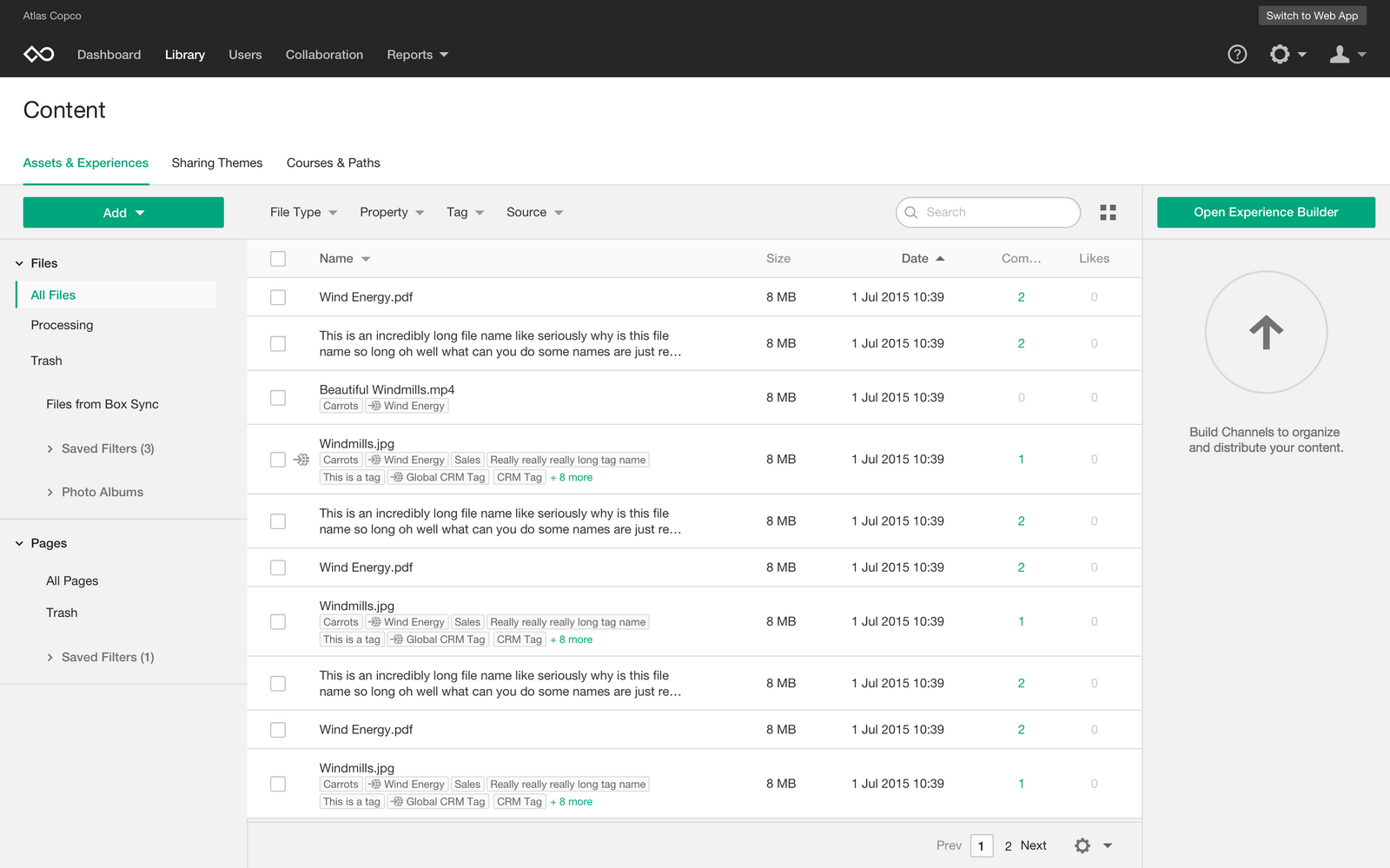
Task: Click the upload arrow circle icon
Action: (1266, 332)
